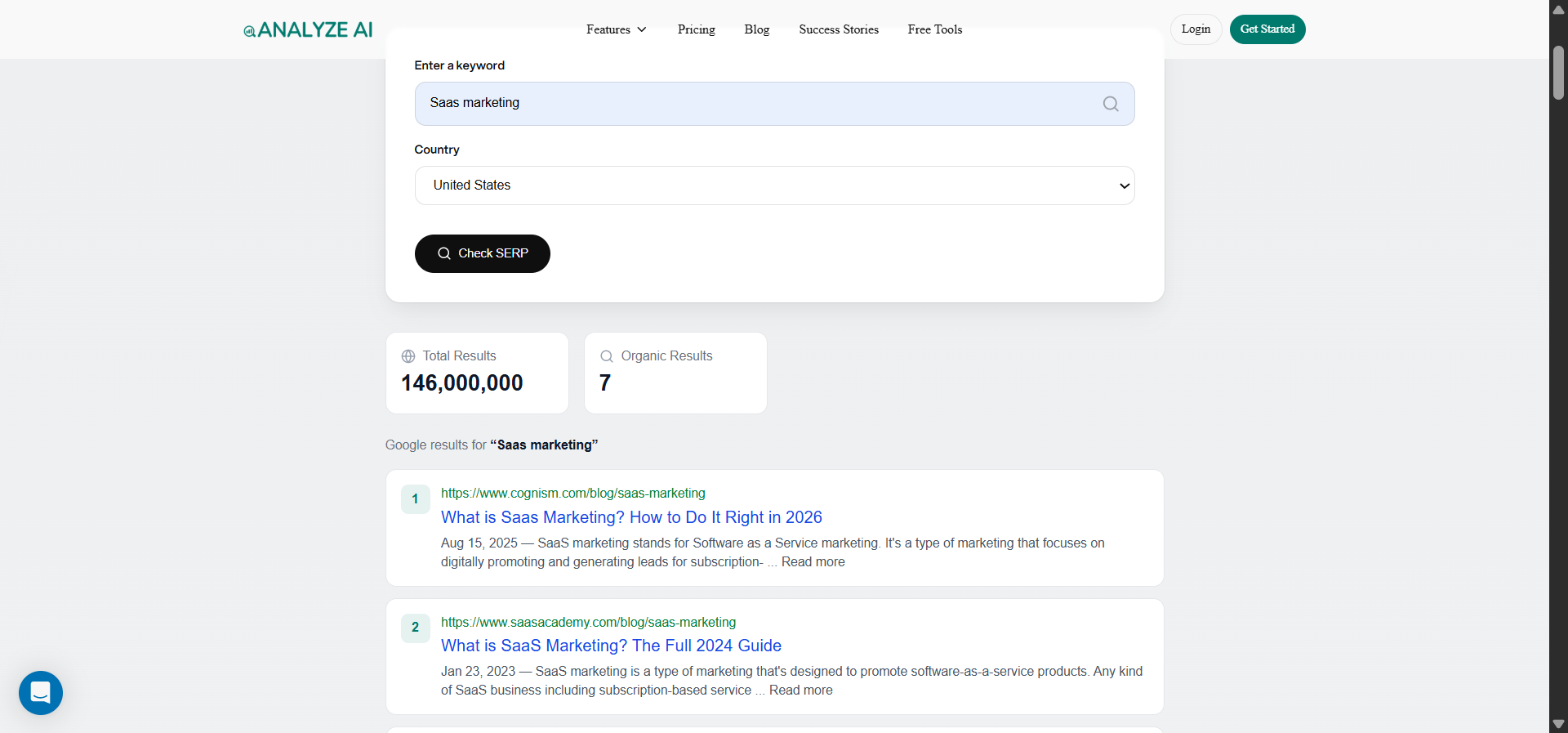Open the Free Tools menu item
The width and height of the screenshot is (1568, 733).
click(935, 29)
